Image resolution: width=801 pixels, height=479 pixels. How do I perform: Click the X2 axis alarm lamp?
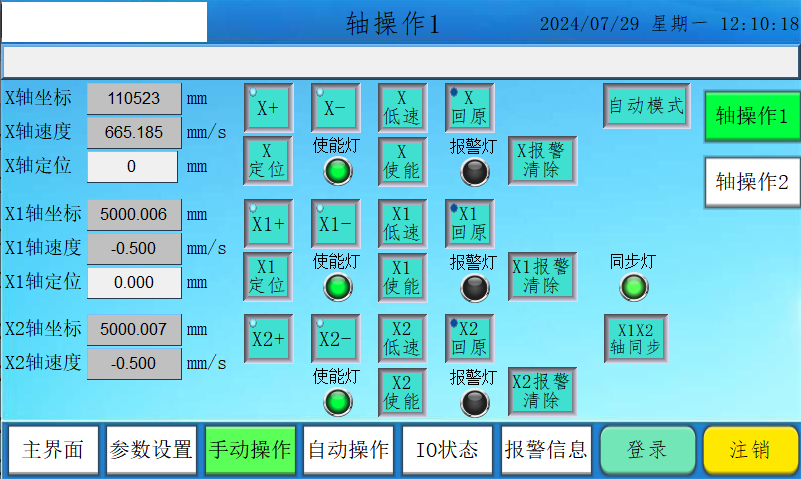click(x=474, y=403)
